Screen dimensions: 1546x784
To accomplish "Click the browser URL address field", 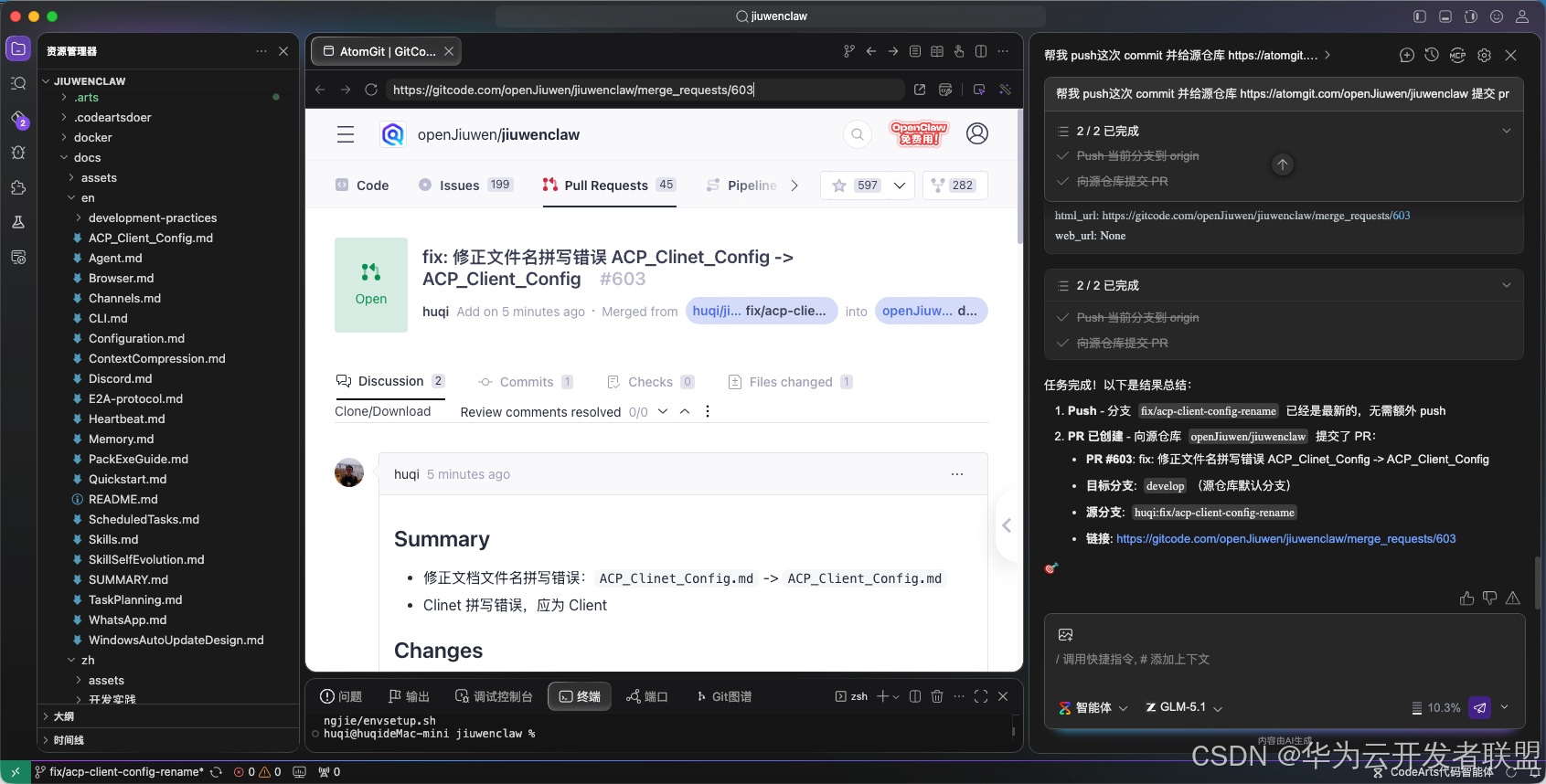I will point(644,90).
